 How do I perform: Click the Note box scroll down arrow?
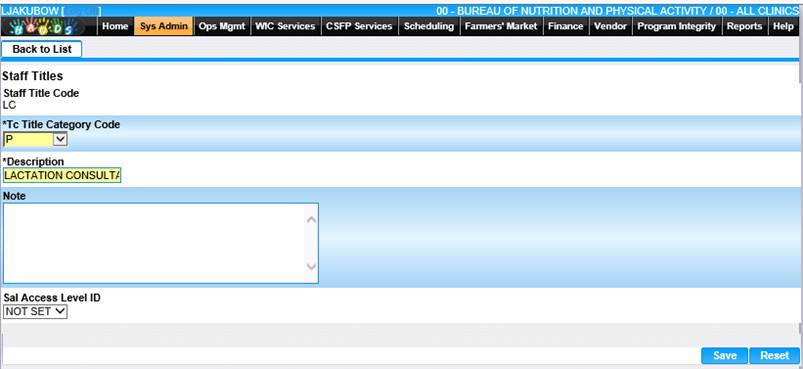(x=311, y=267)
